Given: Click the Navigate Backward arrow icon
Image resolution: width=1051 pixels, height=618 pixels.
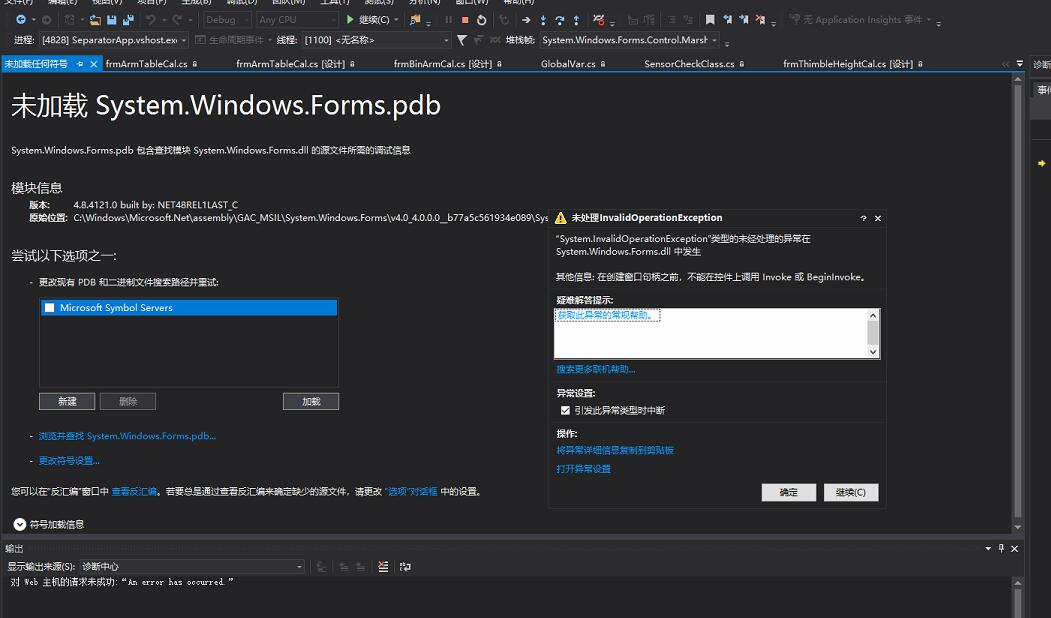Looking at the screenshot, I should pyautogui.click(x=22, y=19).
